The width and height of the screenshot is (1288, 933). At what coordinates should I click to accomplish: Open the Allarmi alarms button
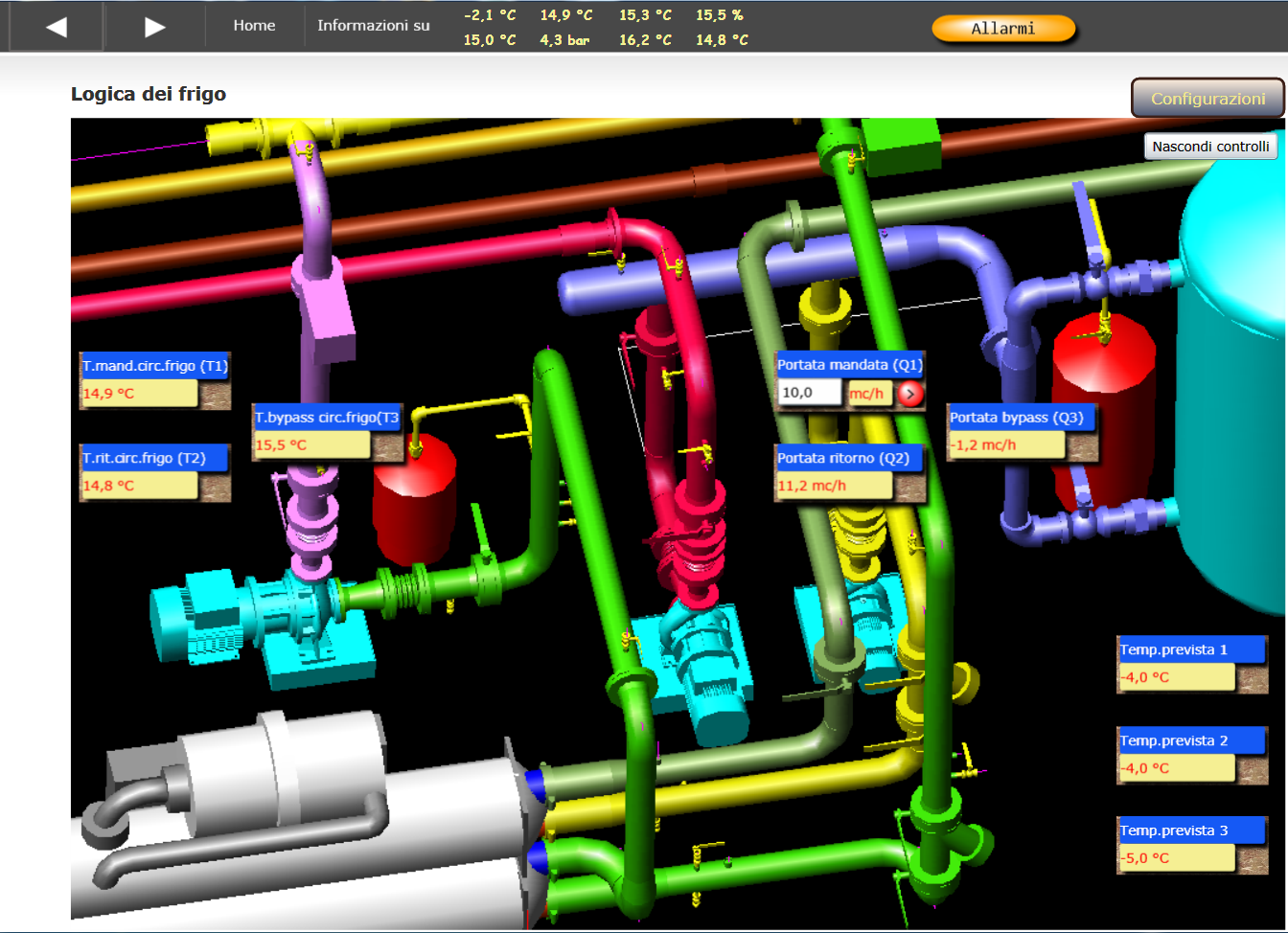tap(1002, 29)
